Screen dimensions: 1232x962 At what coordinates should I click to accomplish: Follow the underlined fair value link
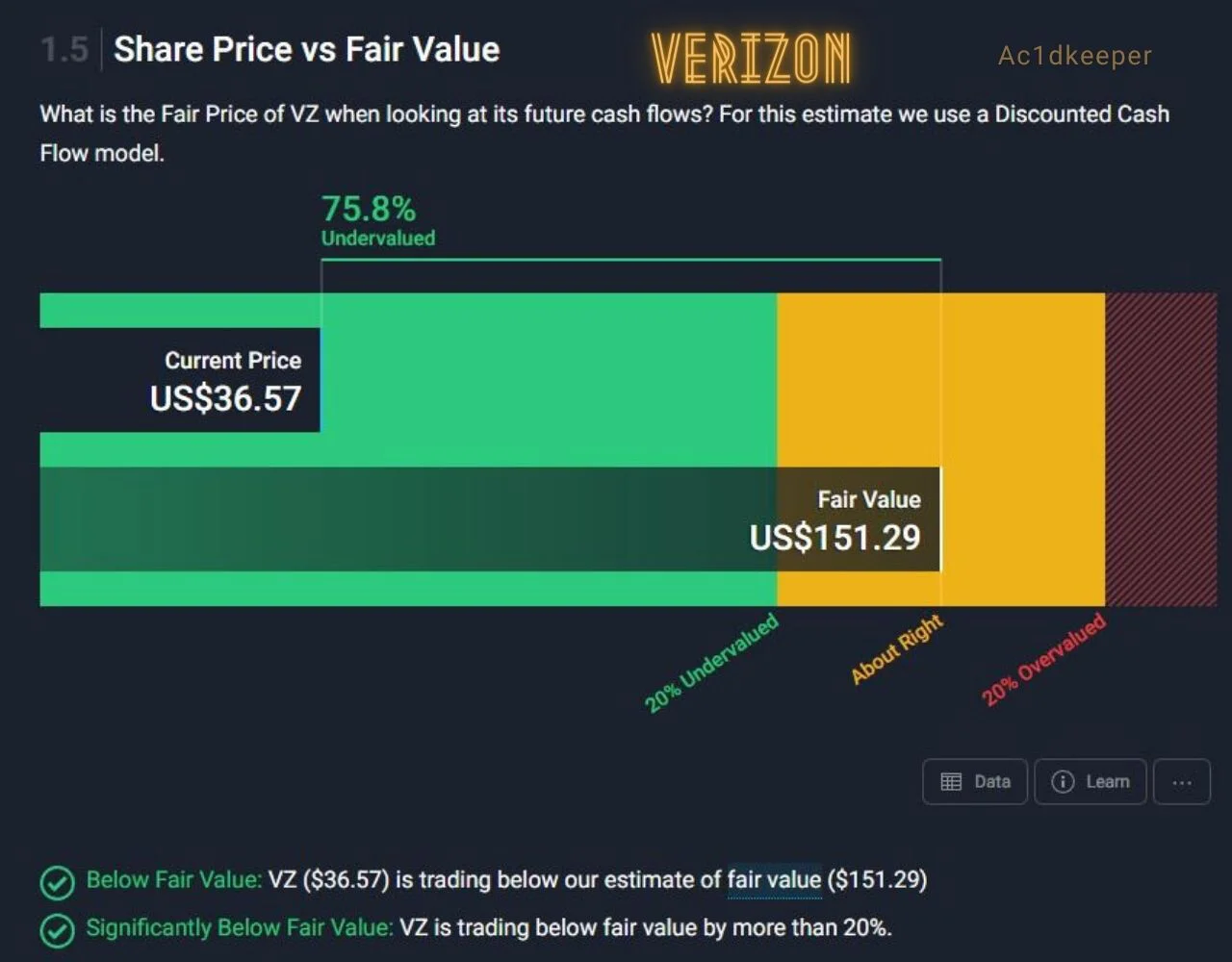774,879
